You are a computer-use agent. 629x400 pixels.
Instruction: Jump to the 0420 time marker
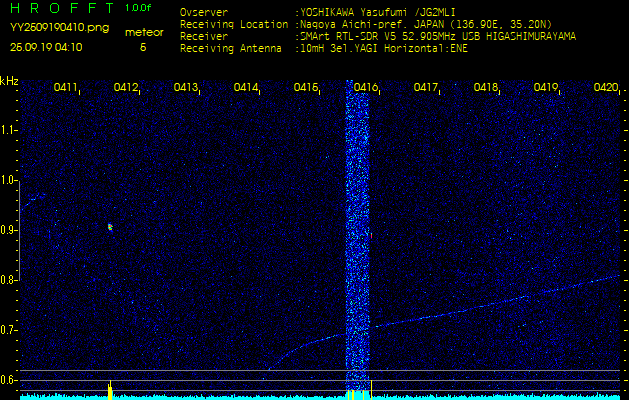click(605, 88)
